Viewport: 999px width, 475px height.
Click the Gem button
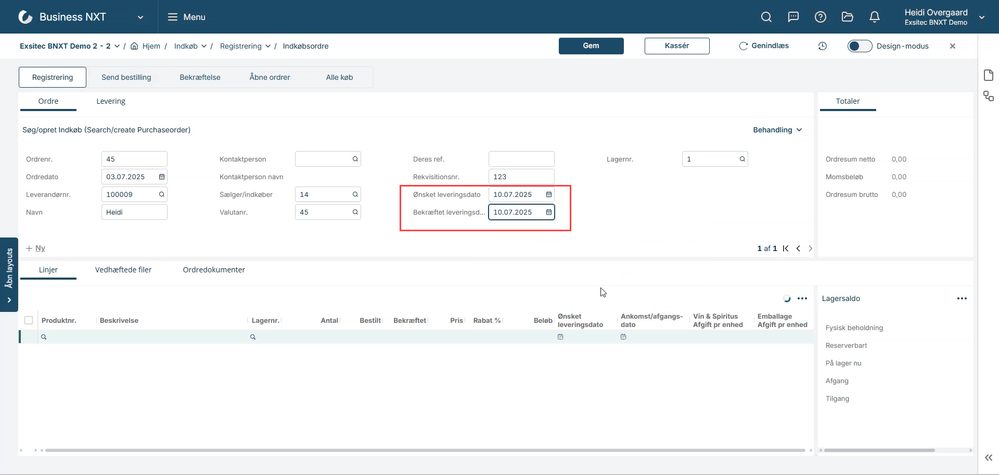(591, 46)
